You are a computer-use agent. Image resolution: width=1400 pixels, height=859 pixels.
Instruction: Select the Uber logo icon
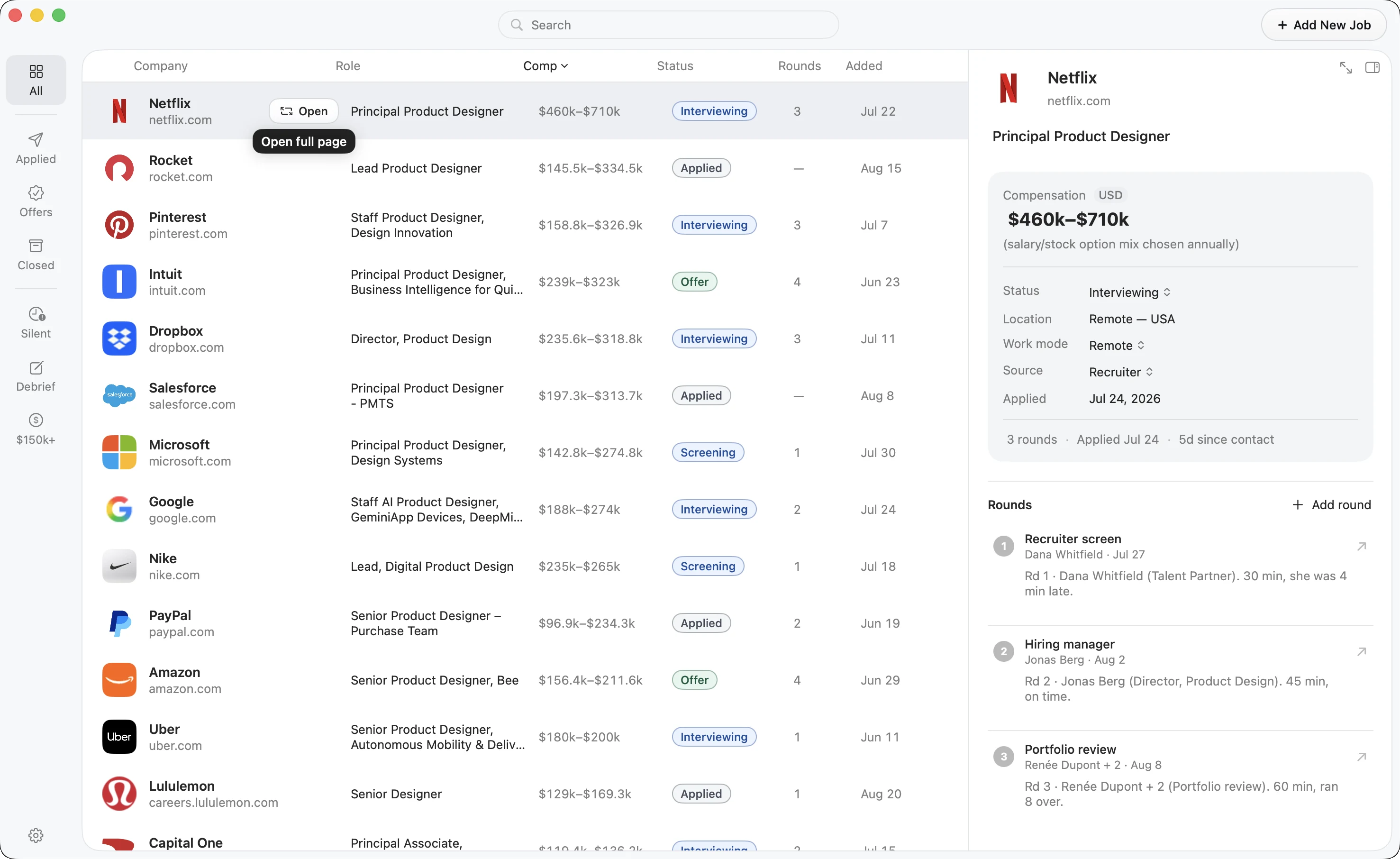pyautogui.click(x=119, y=737)
